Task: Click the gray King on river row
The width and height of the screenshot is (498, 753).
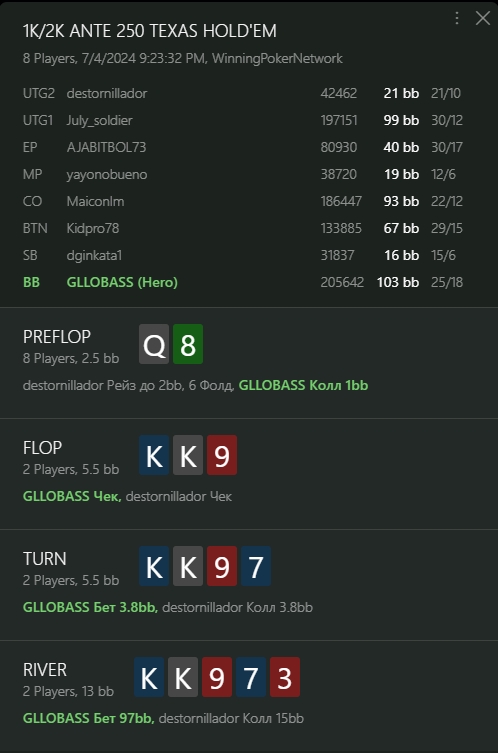Action: (183, 677)
